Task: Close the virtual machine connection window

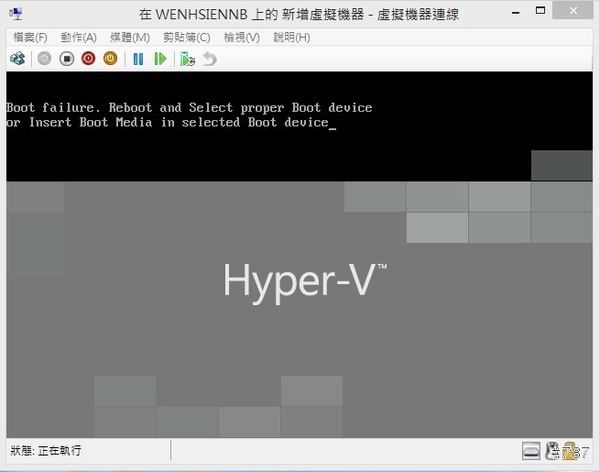Action: coord(573,11)
